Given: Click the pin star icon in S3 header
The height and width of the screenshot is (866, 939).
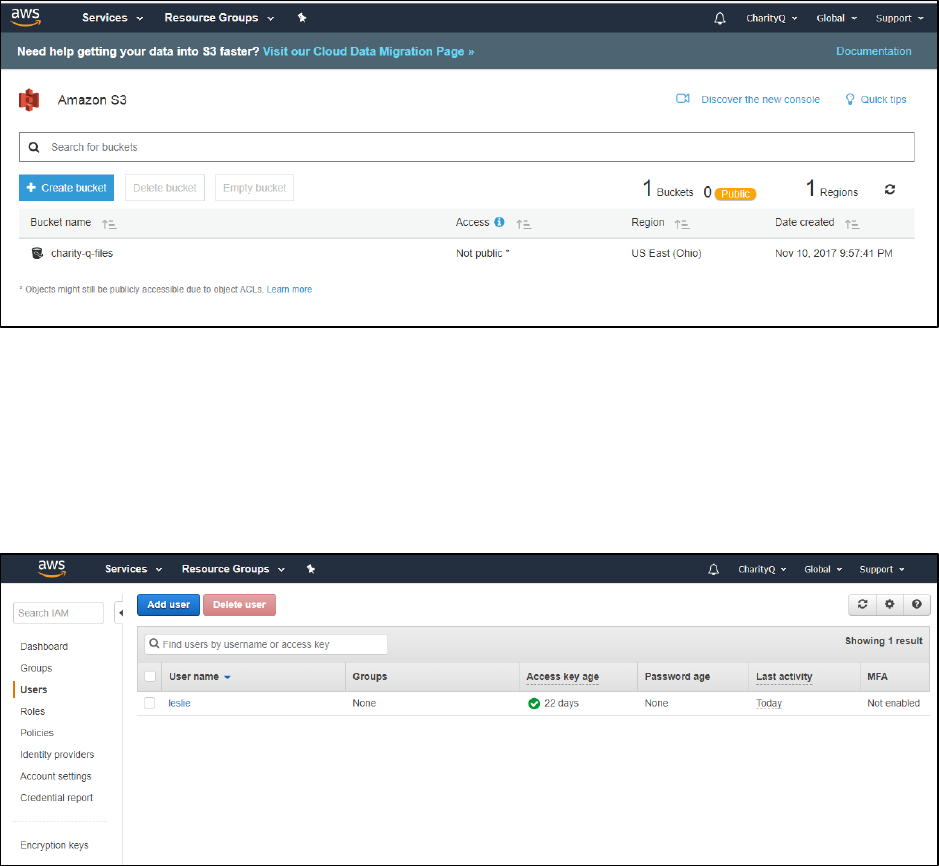Looking at the screenshot, I should click(x=302, y=18).
